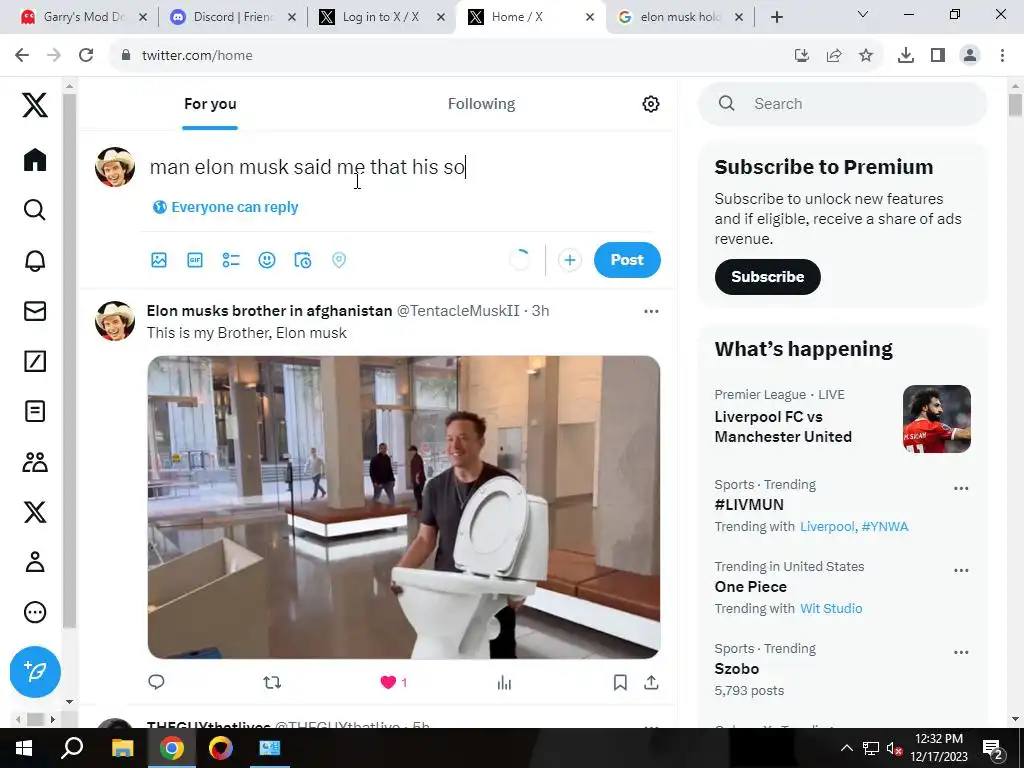Bookmark this page with star icon

point(865,56)
